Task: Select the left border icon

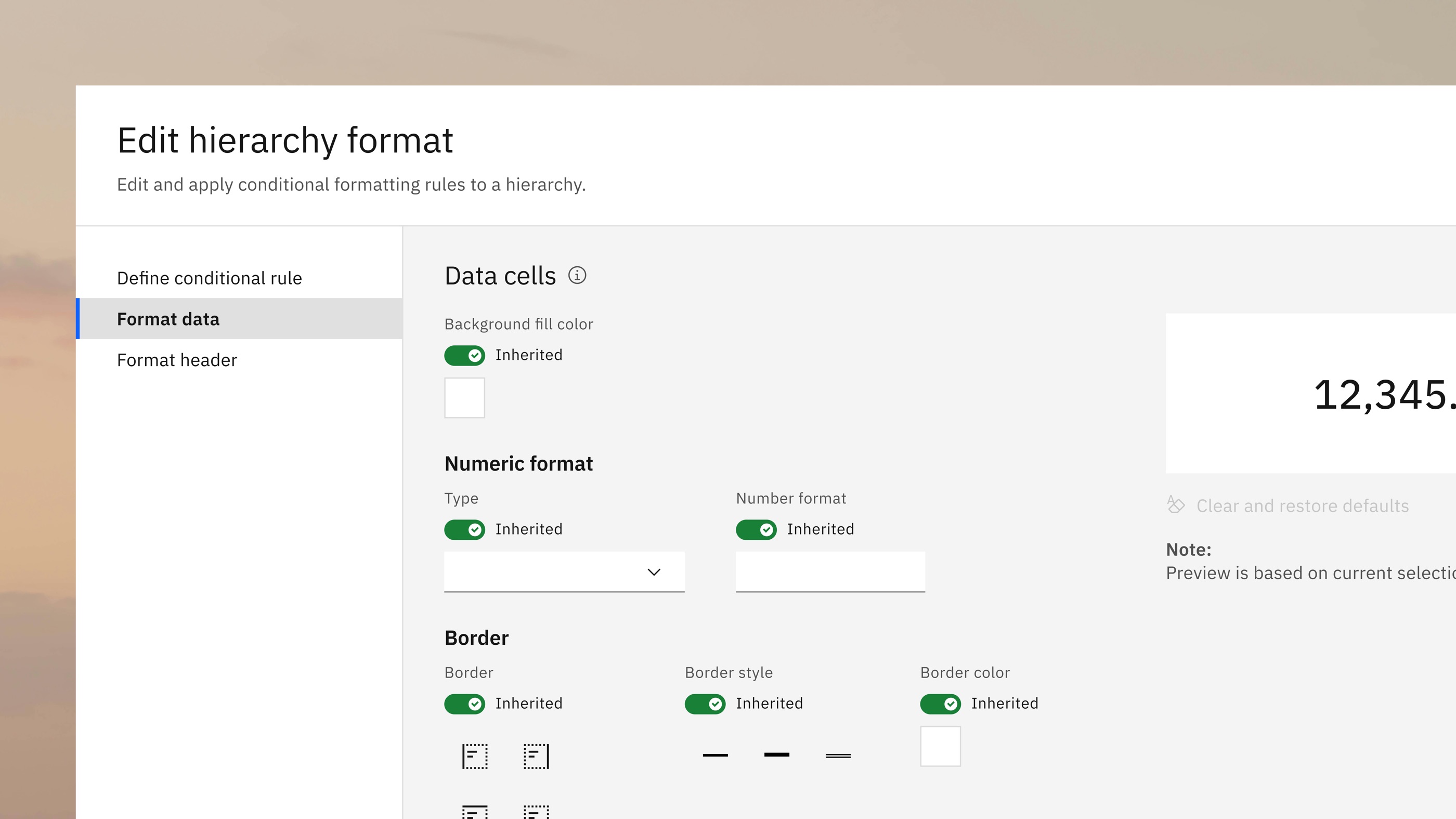Action: [475, 756]
